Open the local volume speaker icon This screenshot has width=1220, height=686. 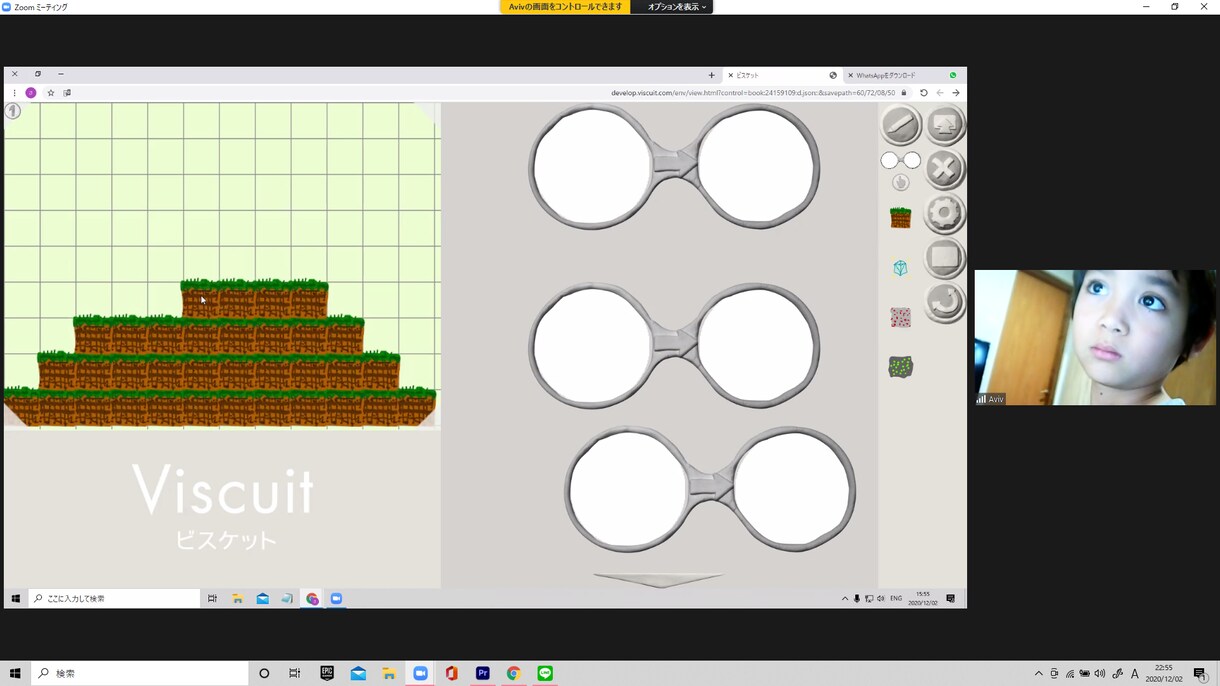[x=1100, y=673]
